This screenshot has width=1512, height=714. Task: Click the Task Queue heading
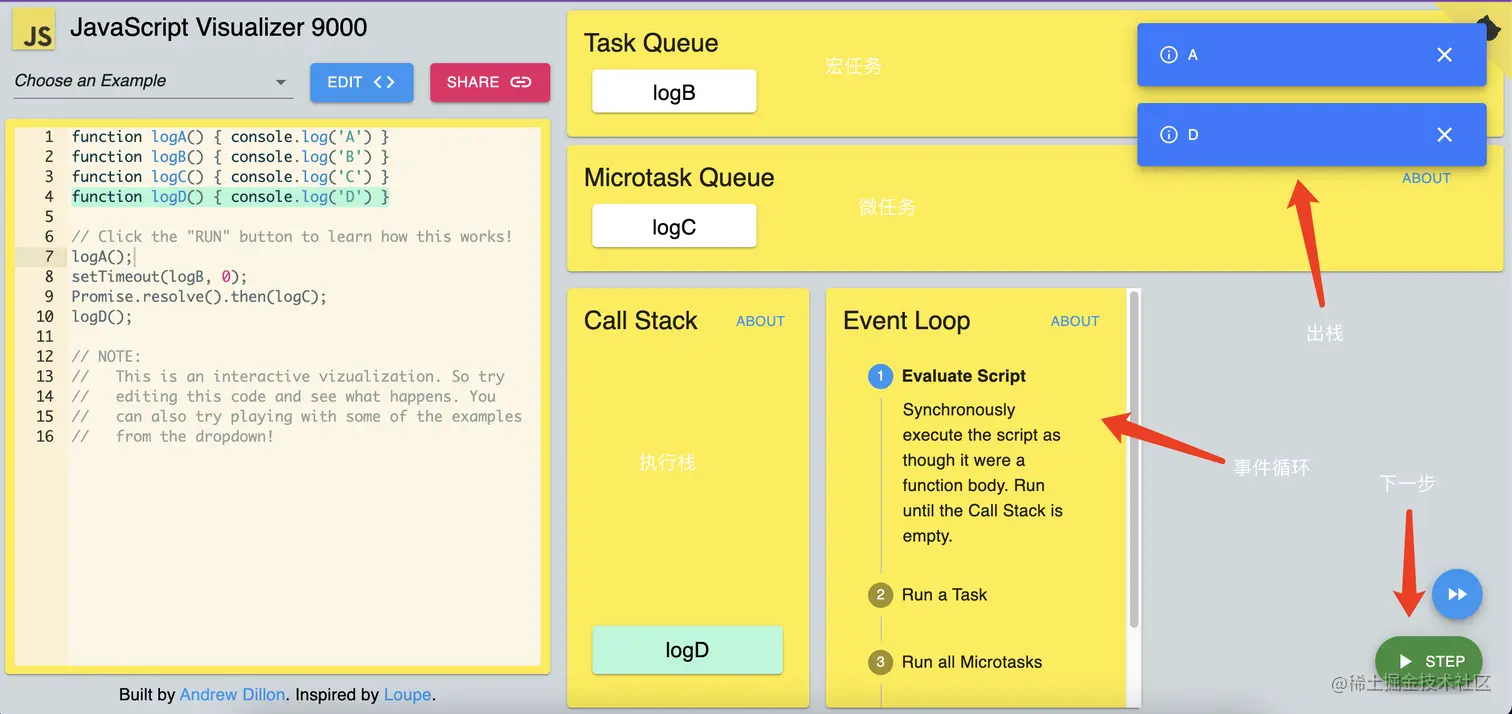651,43
